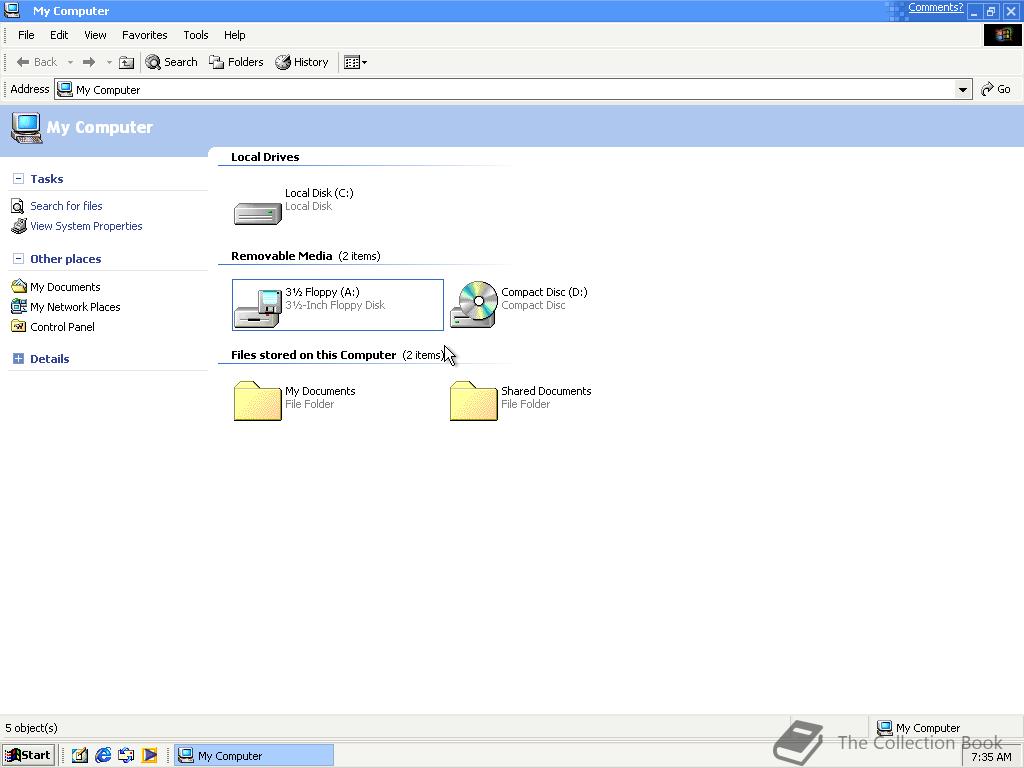Screen dimensions: 1024x768
Task: Click the Go button
Action: [x=996, y=89]
